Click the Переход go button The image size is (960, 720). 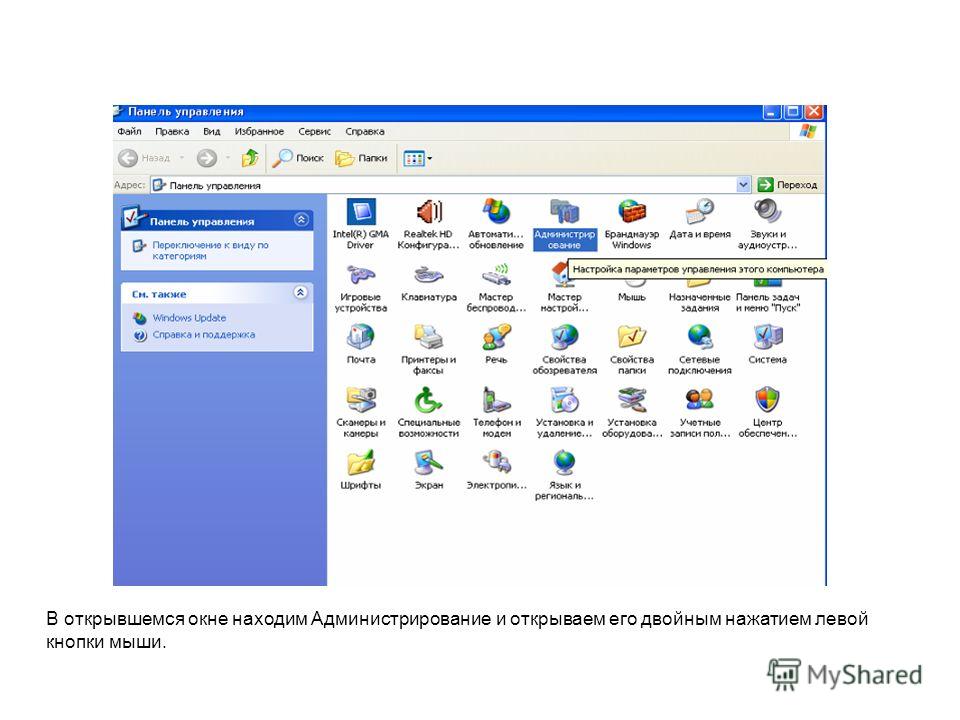click(x=787, y=184)
